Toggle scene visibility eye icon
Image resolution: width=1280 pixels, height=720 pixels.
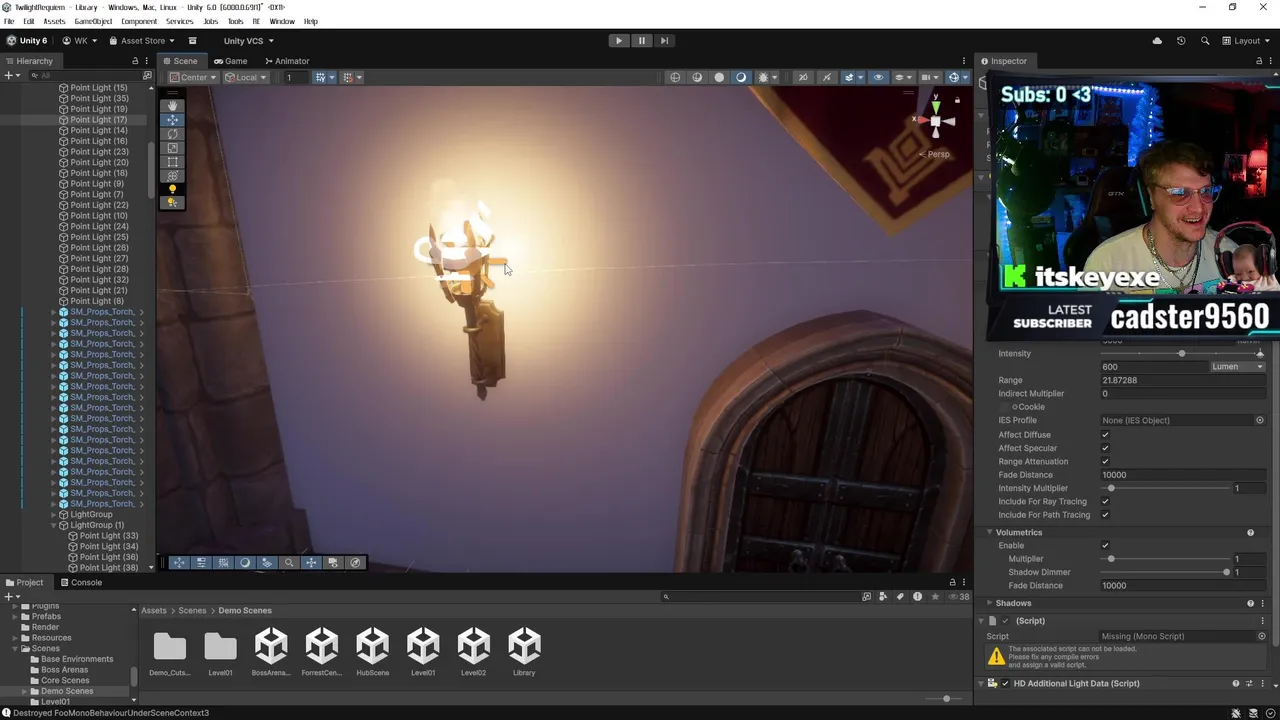pos(878,77)
